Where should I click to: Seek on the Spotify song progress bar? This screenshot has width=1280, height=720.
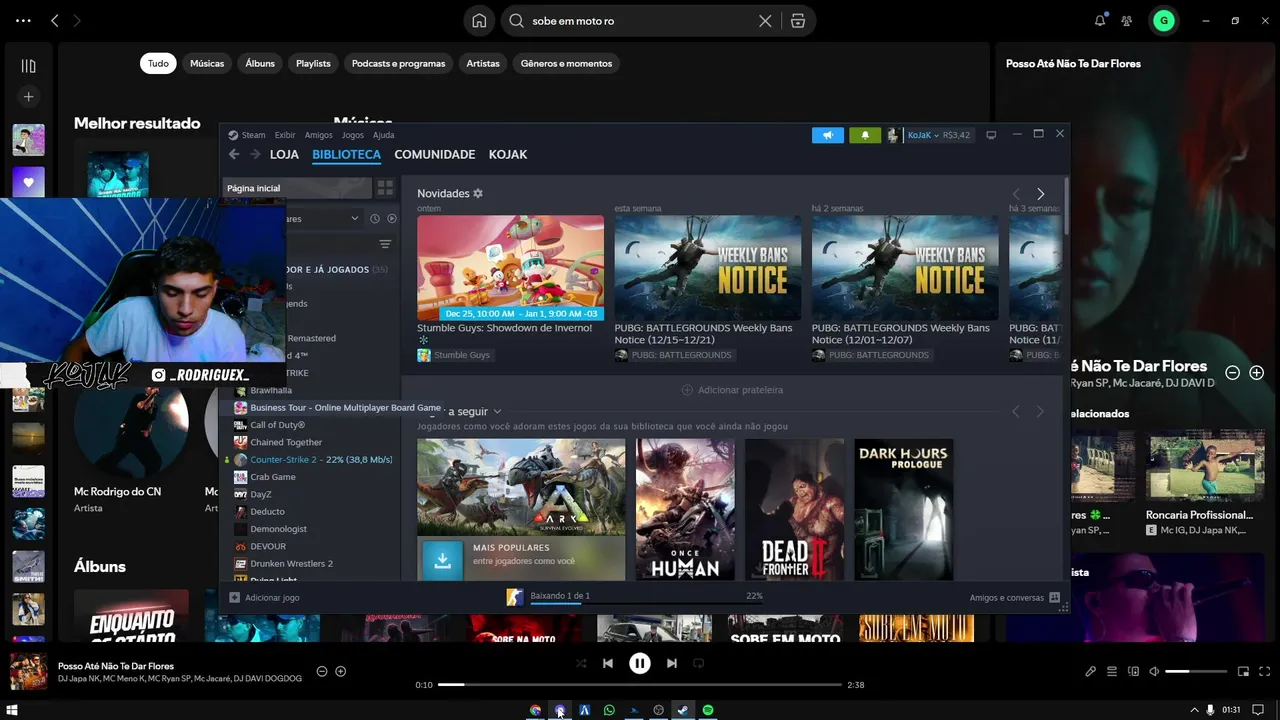click(x=640, y=685)
